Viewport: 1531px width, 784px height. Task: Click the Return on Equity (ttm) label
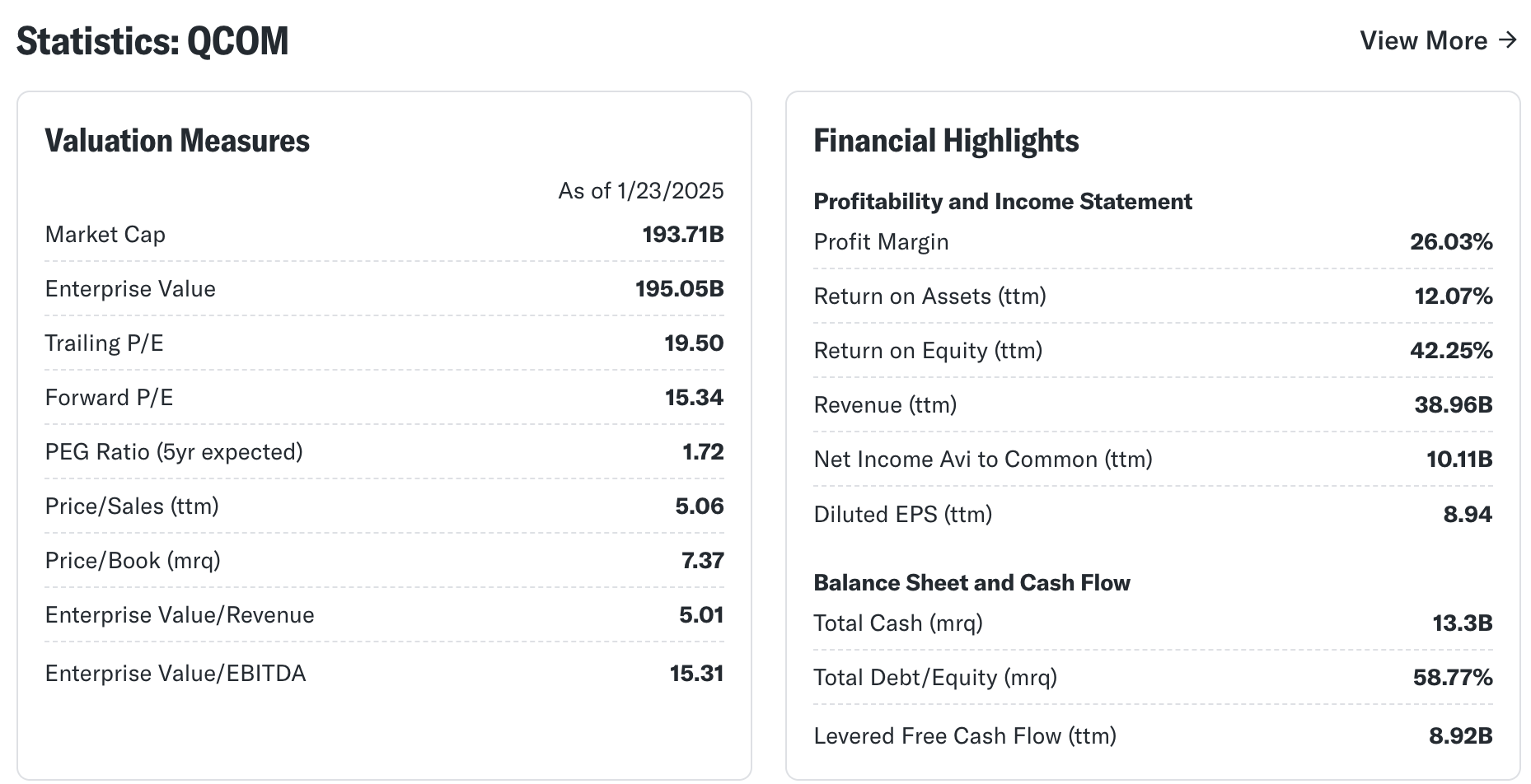coord(928,351)
